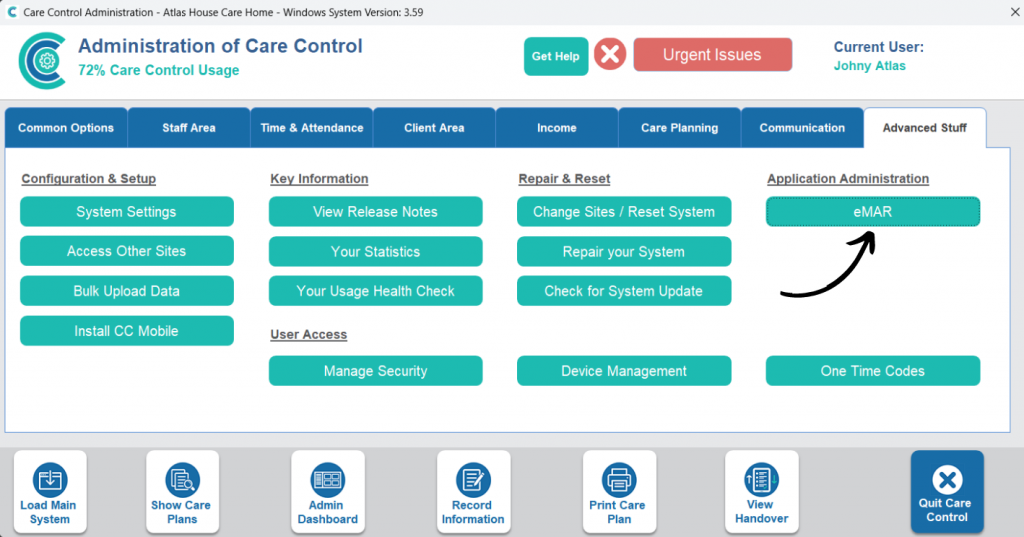1024x537 pixels.
Task: Open the Care Planning tab
Action: (x=680, y=127)
